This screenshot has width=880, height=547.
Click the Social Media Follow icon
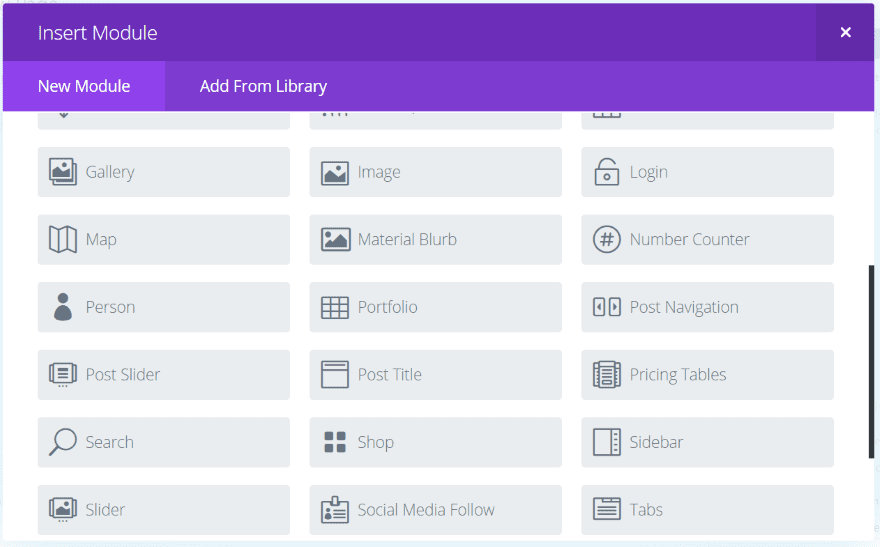click(335, 510)
